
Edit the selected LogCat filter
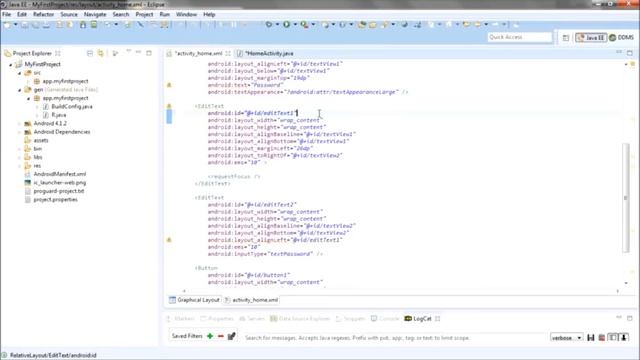[x=231, y=336]
